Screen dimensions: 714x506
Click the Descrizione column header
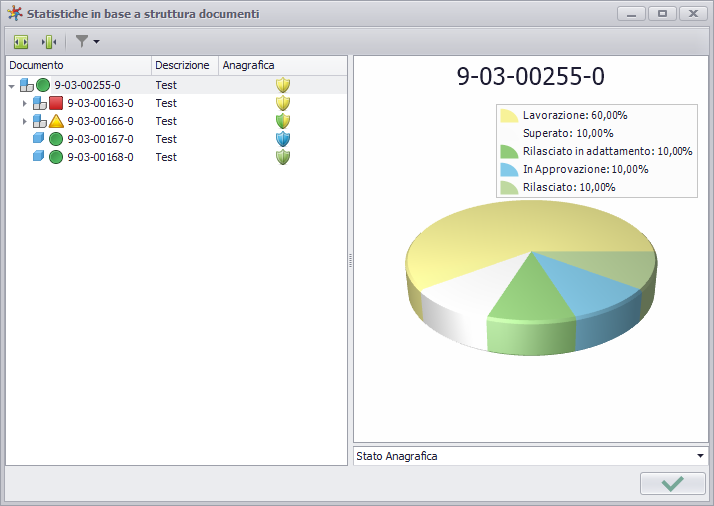(x=185, y=66)
